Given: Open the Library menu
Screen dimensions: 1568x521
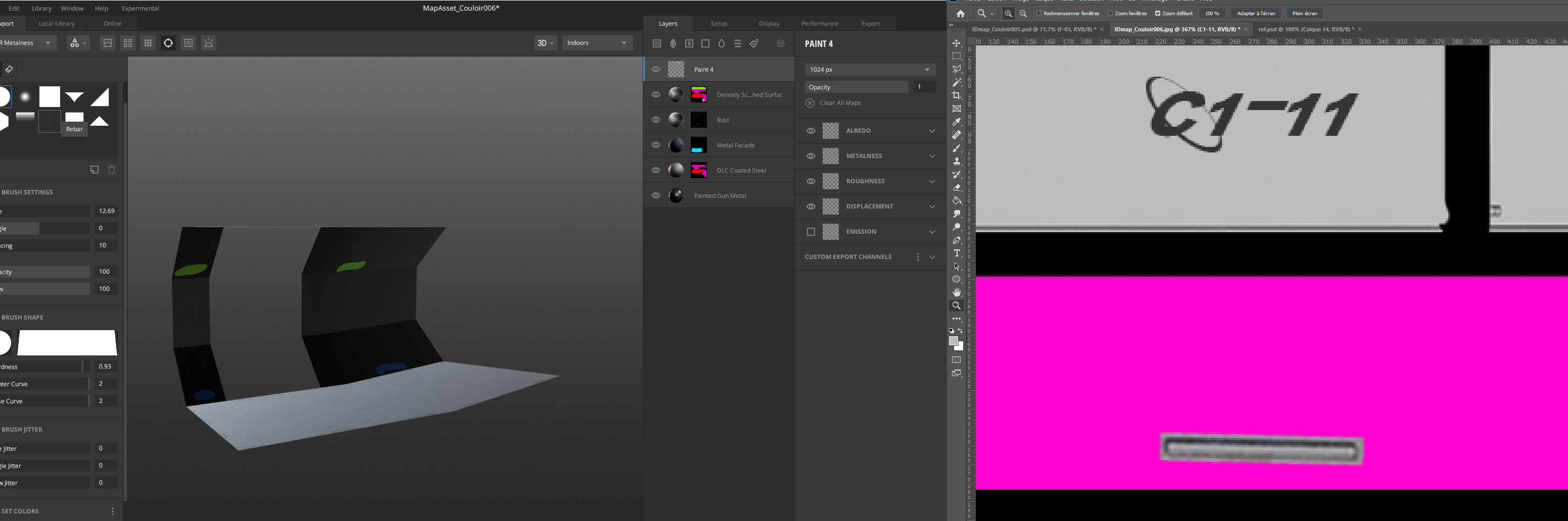Looking at the screenshot, I should pyautogui.click(x=41, y=9).
